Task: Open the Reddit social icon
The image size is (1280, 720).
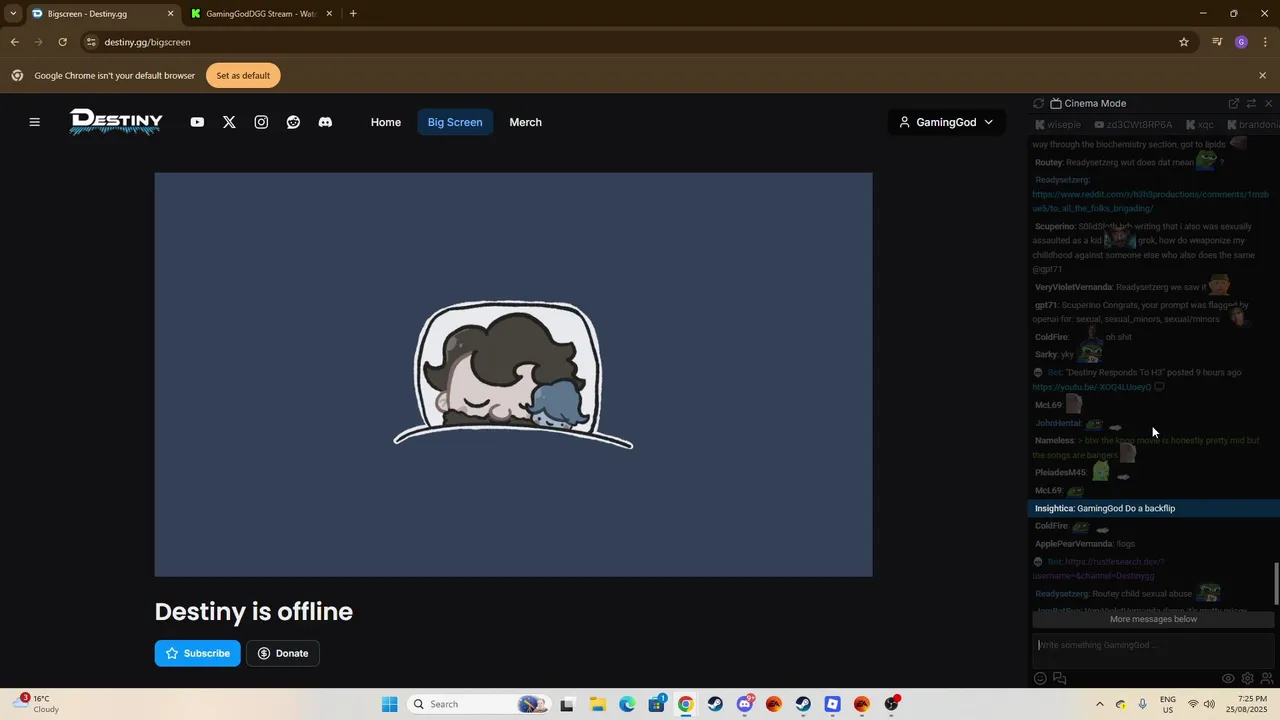Action: pyautogui.click(x=293, y=122)
